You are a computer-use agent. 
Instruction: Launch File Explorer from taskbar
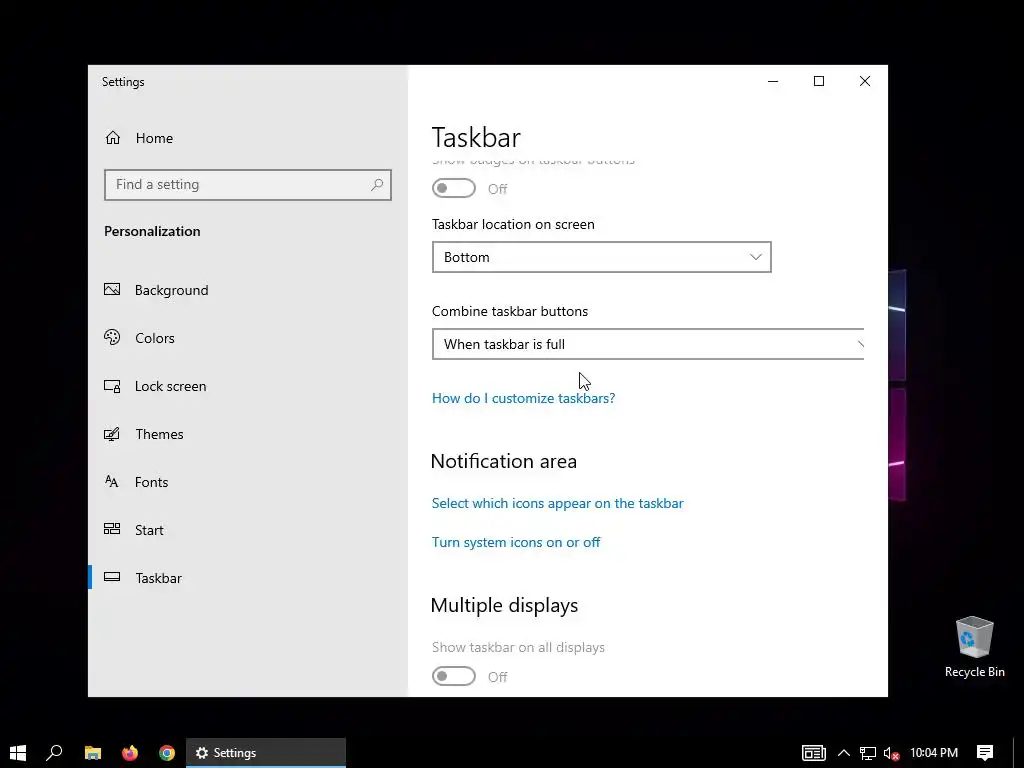[93, 753]
